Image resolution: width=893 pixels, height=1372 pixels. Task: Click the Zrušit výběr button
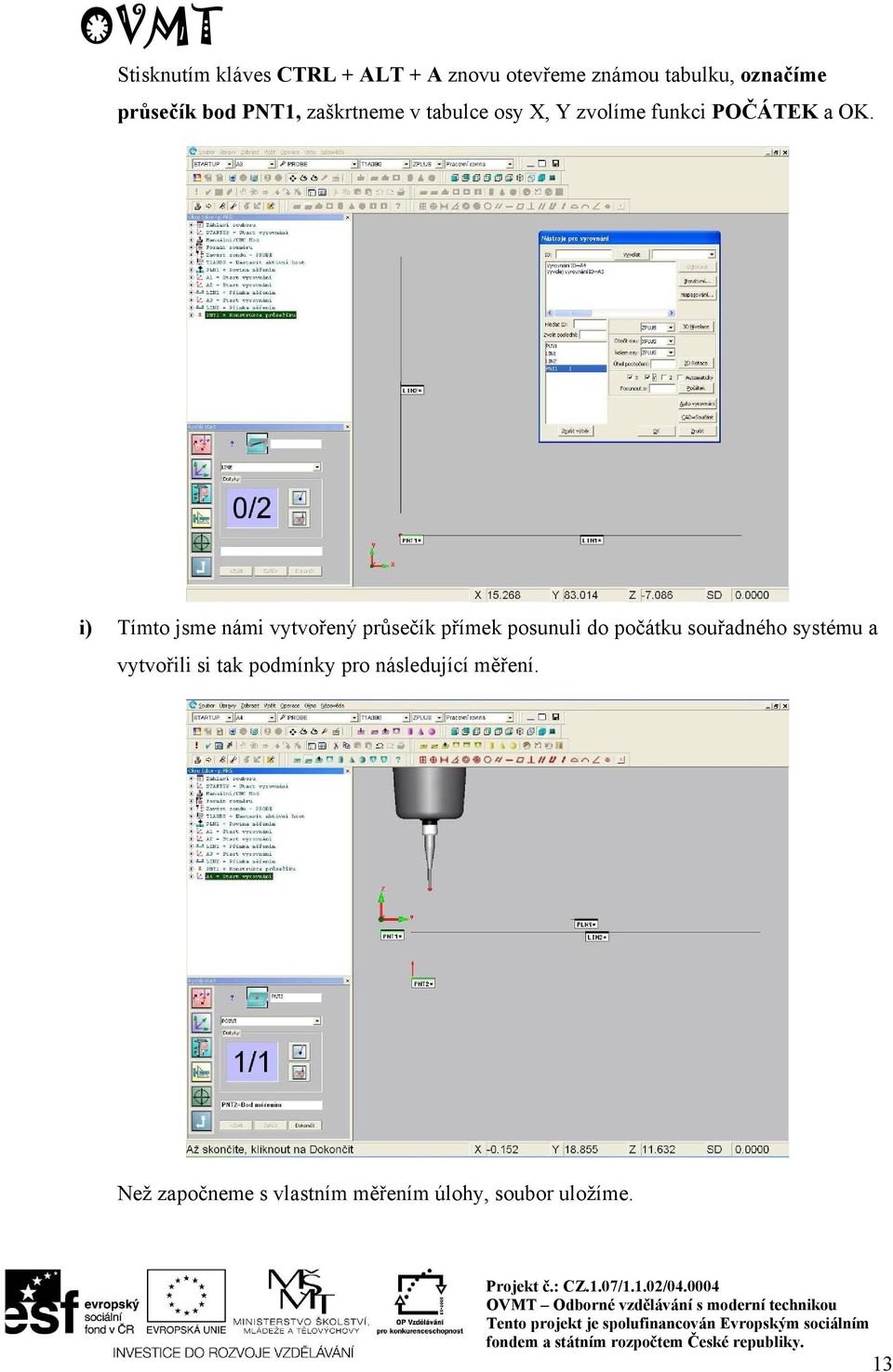576,431
